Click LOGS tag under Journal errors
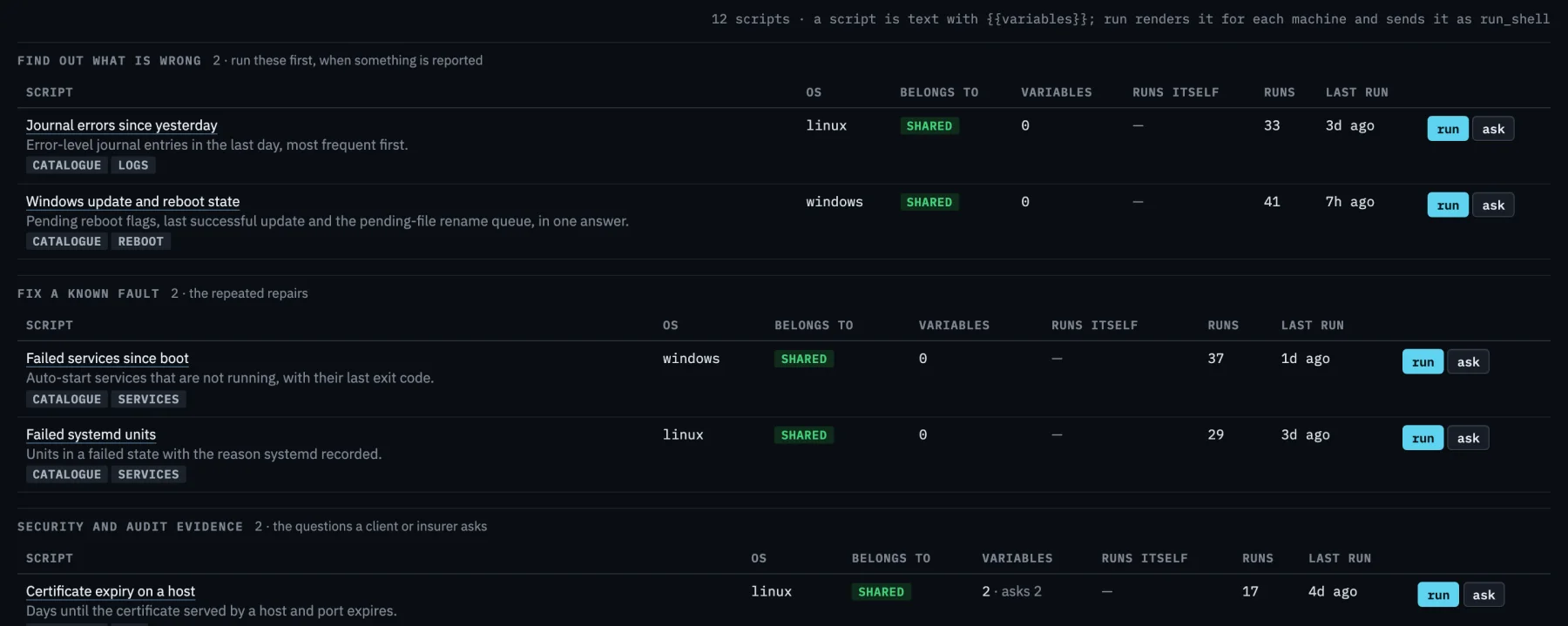 coord(133,165)
